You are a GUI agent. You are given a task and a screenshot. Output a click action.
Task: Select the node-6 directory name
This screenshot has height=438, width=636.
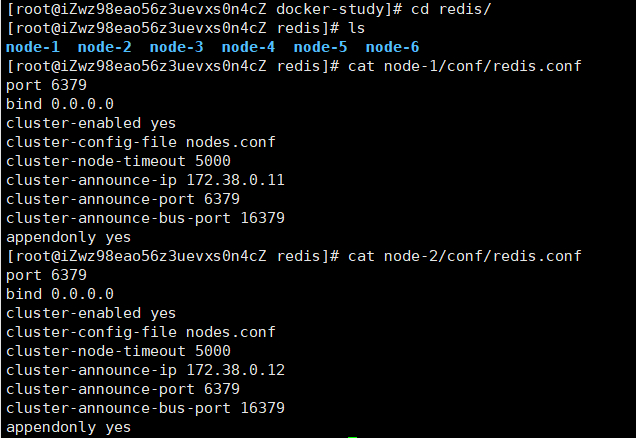click(393, 47)
